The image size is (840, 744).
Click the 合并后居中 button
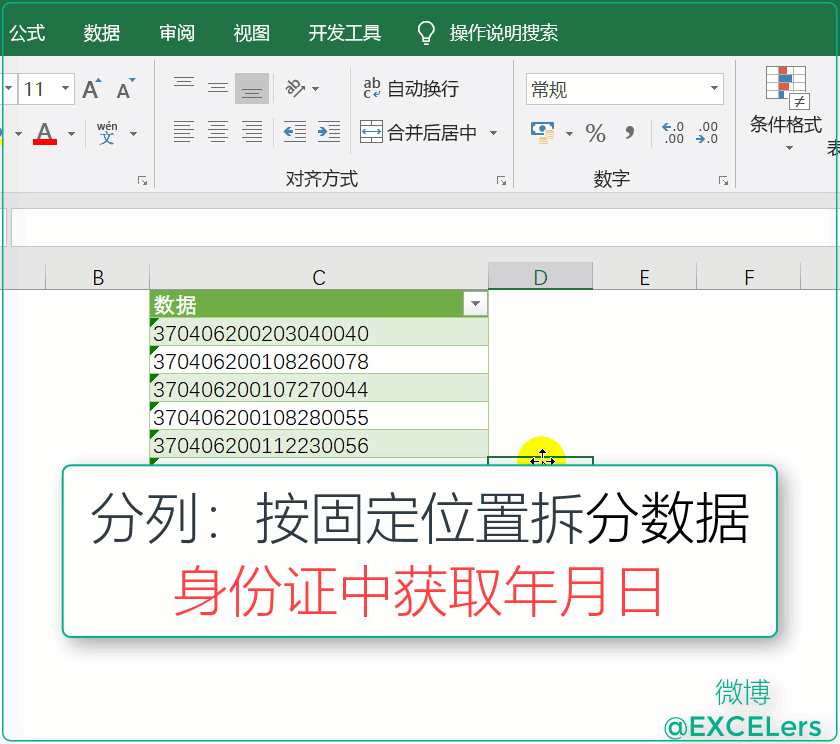point(420,133)
